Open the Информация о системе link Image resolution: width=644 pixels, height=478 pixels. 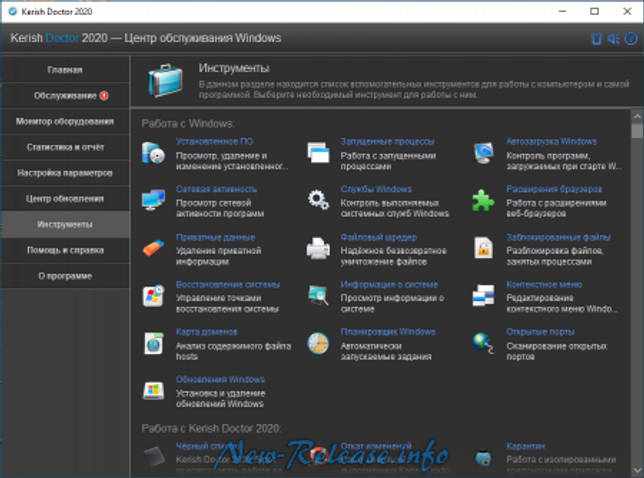389,284
